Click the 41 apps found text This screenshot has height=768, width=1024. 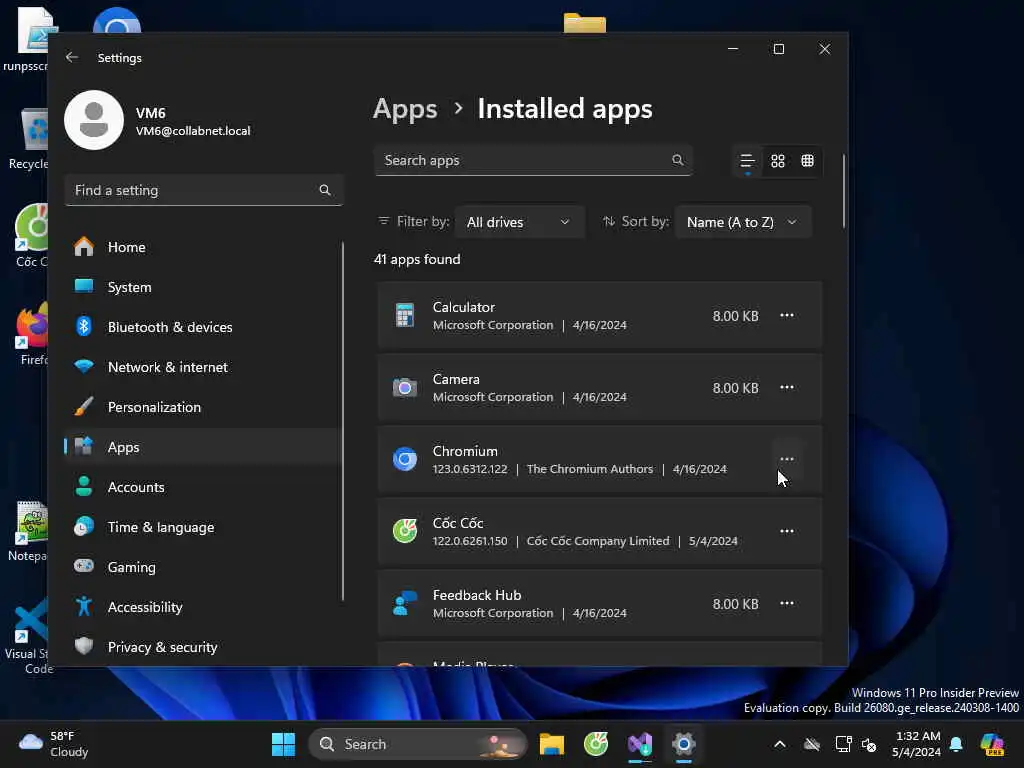pos(417,259)
